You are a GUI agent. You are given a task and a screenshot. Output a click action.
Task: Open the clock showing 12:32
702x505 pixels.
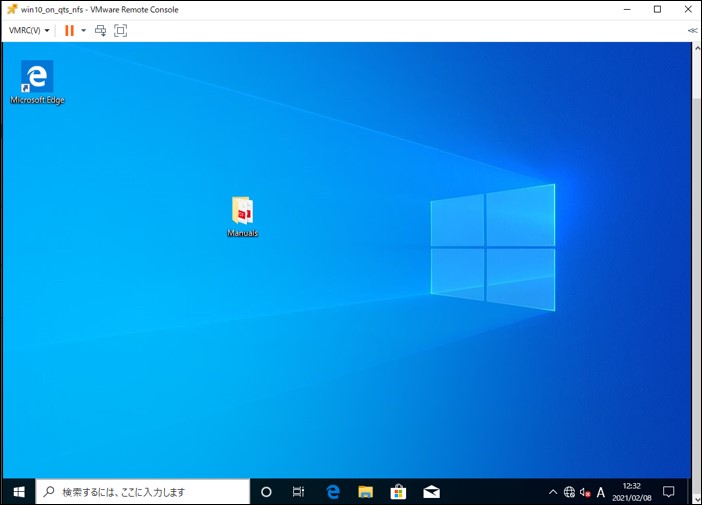point(632,492)
